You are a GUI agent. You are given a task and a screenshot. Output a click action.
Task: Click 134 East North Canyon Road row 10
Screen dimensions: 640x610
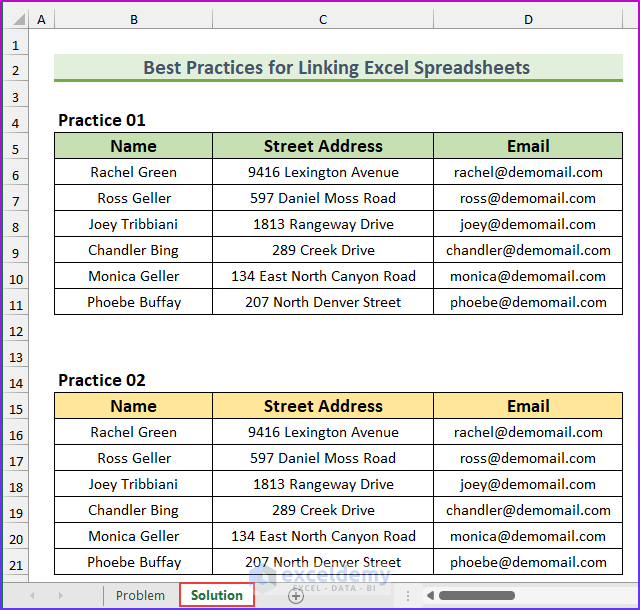(x=323, y=276)
